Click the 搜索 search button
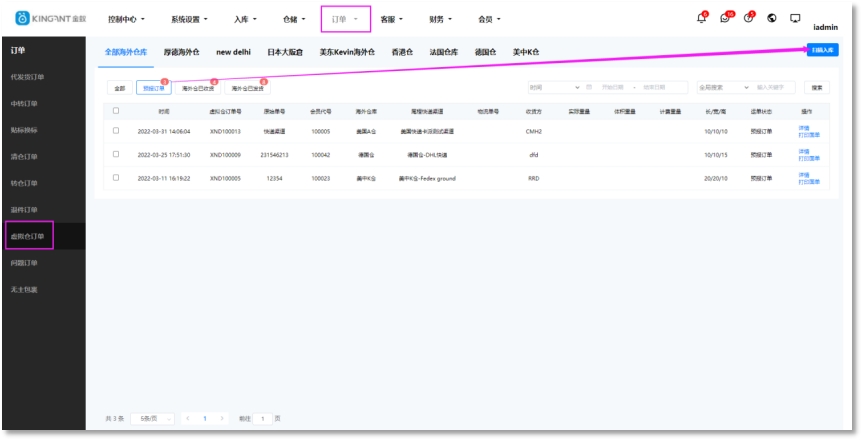Viewport: 862px width, 440px height. (x=817, y=88)
